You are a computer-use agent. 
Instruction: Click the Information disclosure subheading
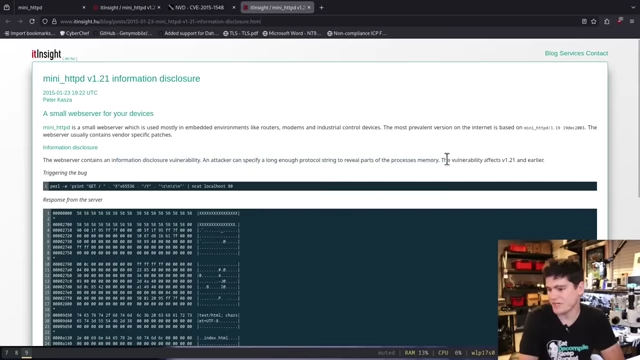(70, 147)
